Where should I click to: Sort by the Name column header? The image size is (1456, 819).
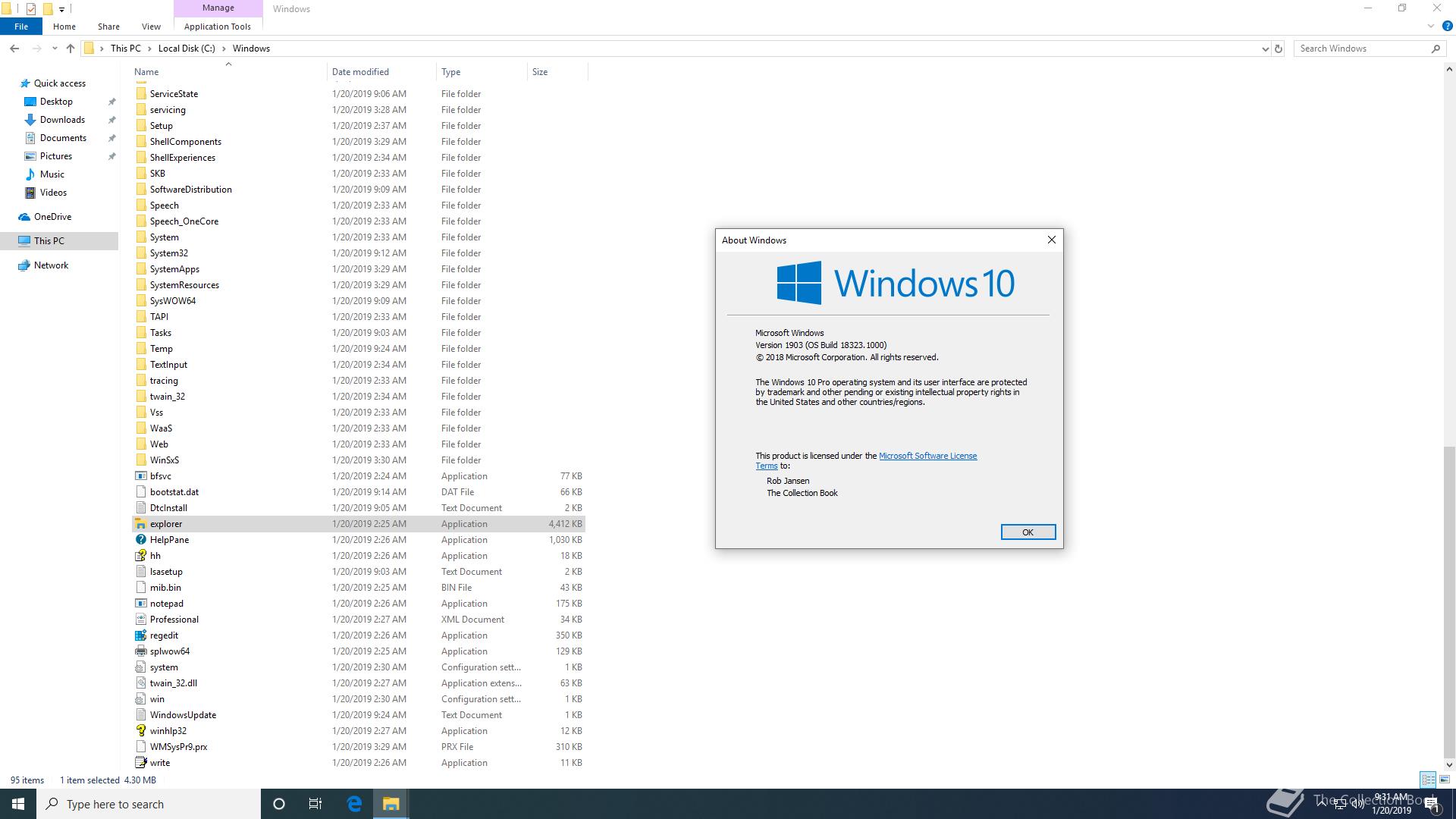tap(228, 72)
